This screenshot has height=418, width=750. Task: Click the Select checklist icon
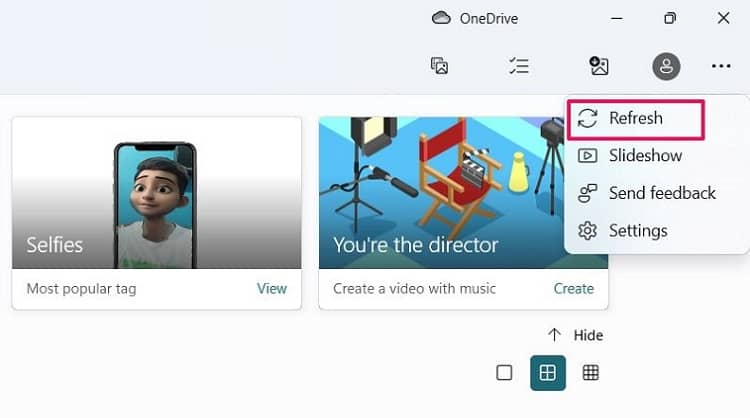coord(518,66)
